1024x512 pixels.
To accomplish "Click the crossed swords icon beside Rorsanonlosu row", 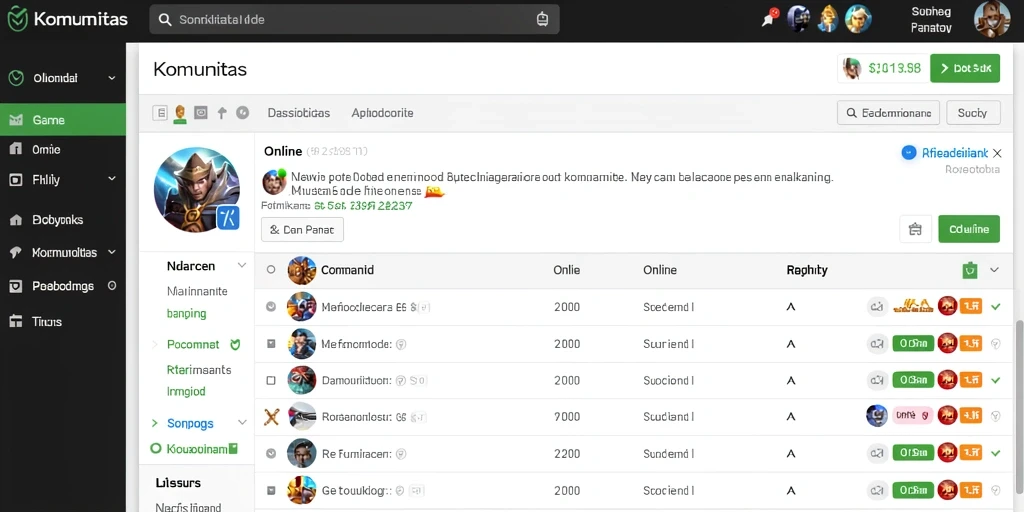I will coord(271,416).
